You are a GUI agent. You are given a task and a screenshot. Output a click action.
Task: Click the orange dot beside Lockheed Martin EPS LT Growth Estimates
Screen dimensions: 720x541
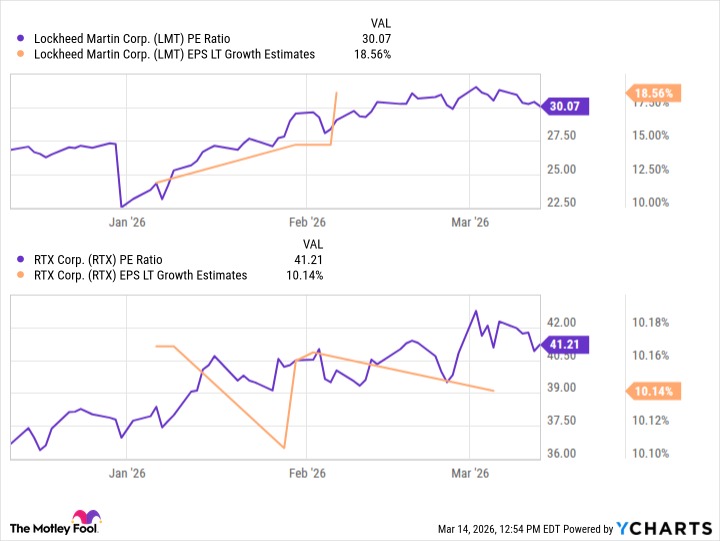(23, 55)
